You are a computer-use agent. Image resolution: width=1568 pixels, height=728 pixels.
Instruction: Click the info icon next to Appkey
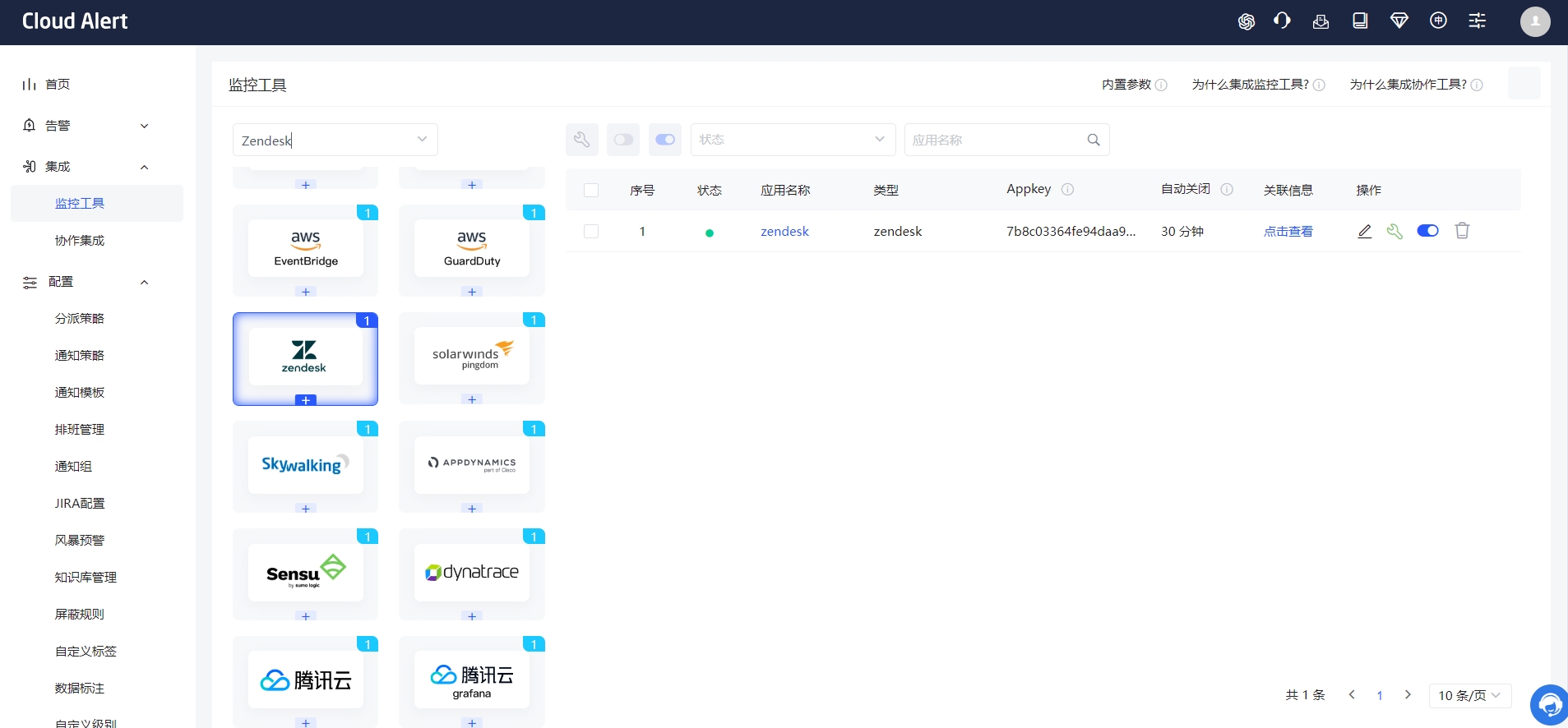1067,189
